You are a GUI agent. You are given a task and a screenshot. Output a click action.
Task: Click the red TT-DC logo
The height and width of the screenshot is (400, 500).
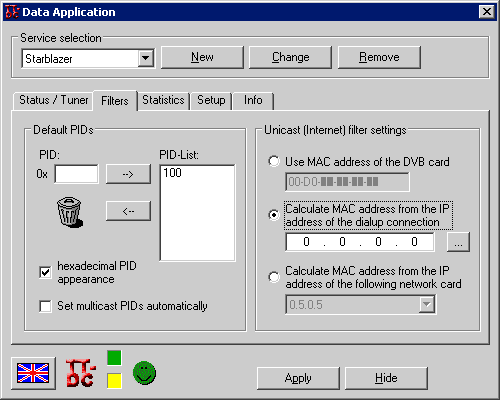click(x=80, y=373)
